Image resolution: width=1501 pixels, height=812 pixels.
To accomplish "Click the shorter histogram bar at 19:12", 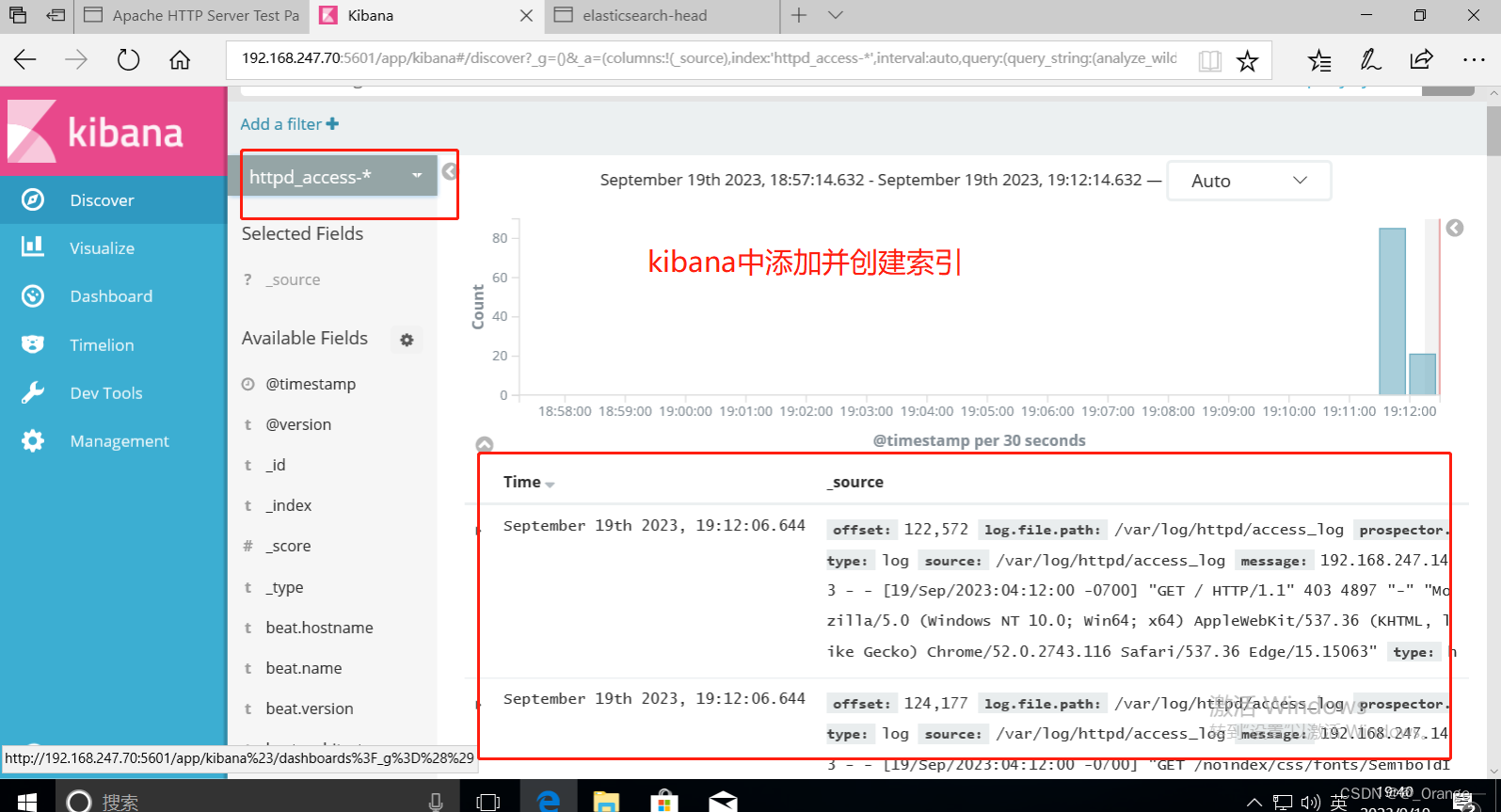I will pyautogui.click(x=1422, y=374).
